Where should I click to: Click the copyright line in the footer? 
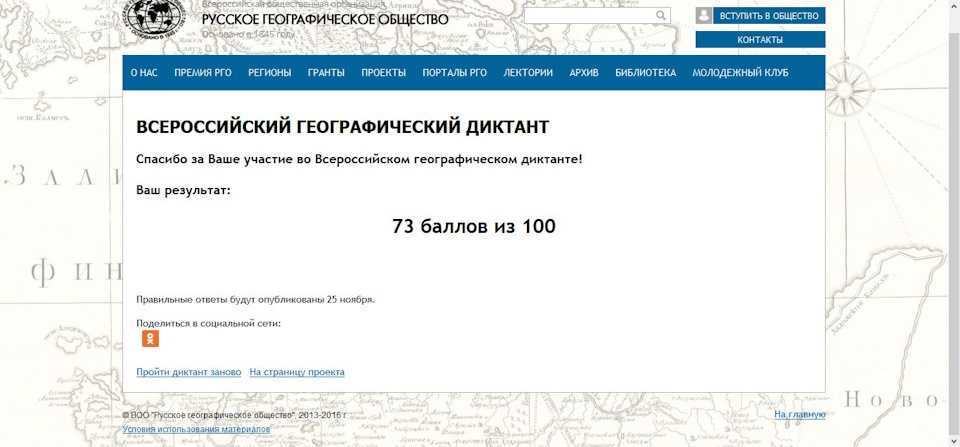pos(234,415)
